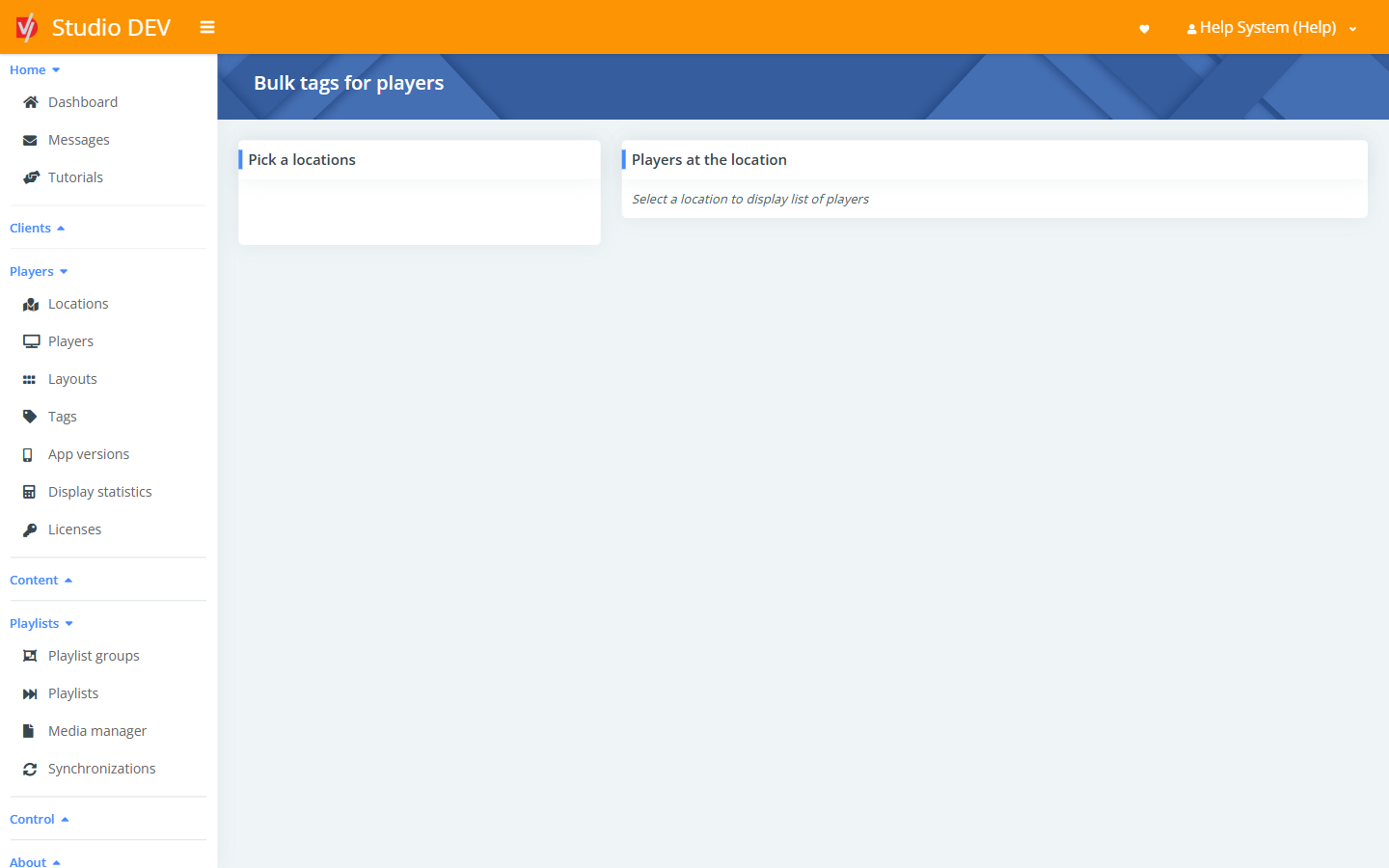The image size is (1389, 868).
Task: Expand the About section
Action: pos(36,861)
